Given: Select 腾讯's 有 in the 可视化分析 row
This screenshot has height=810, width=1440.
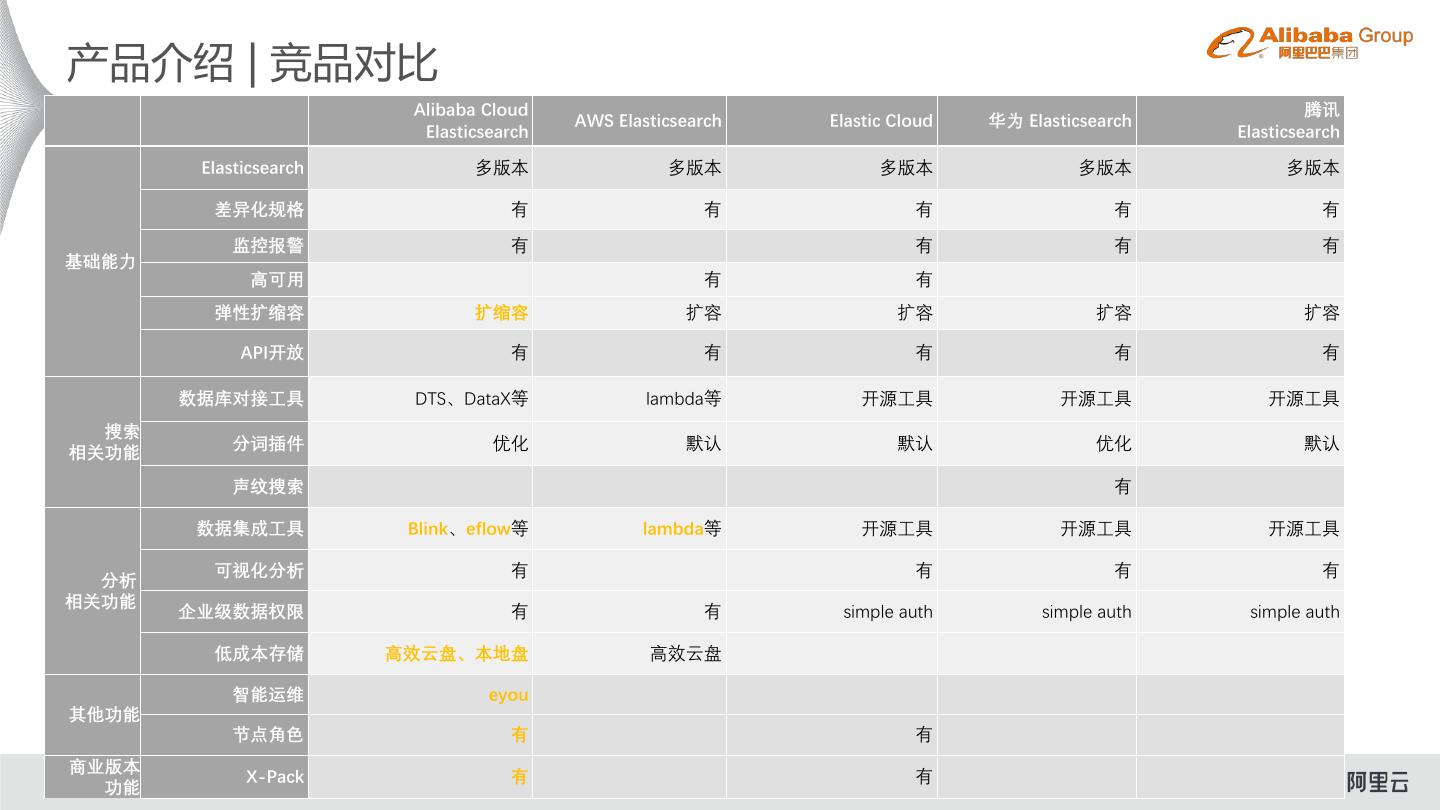Looking at the screenshot, I should point(1330,571).
